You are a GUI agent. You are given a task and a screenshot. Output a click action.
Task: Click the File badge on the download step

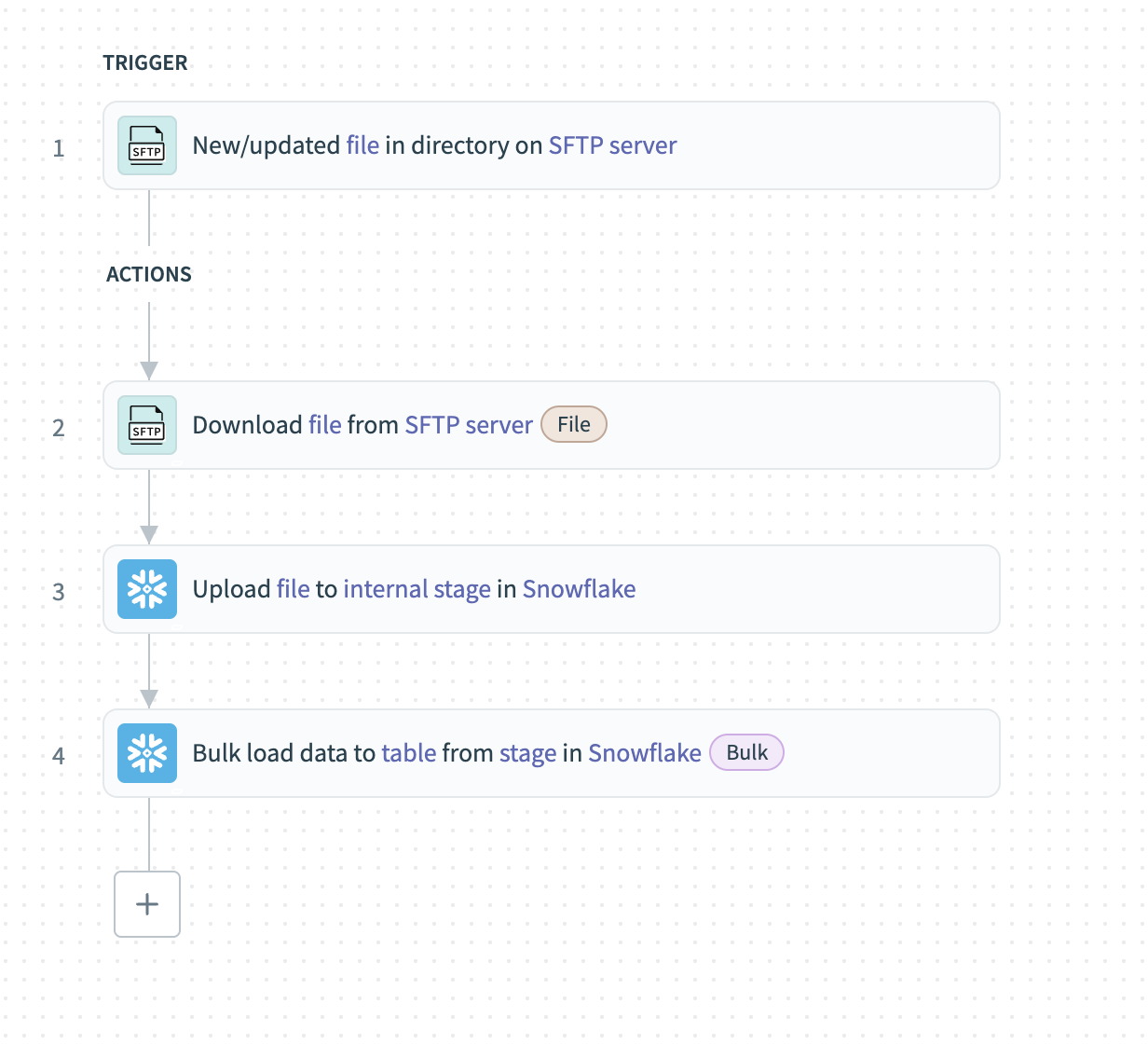[x=573, y=424]
